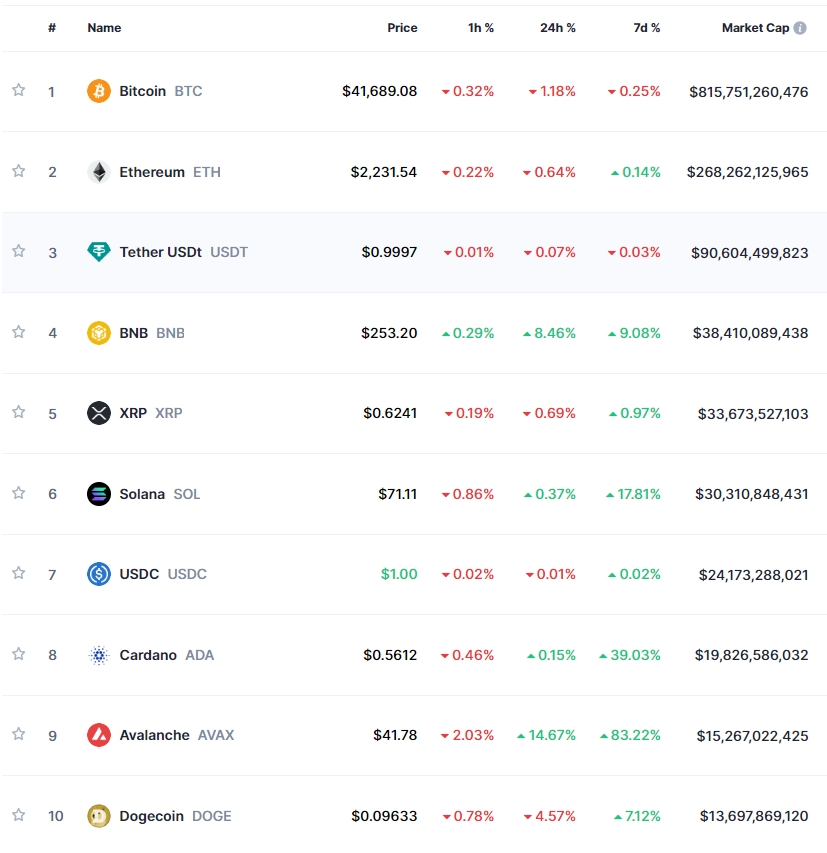Image resolution: width=827 pixels, height=853 pixels.
Task: Sort by 7d % column header
Action: tap(646, 28)
